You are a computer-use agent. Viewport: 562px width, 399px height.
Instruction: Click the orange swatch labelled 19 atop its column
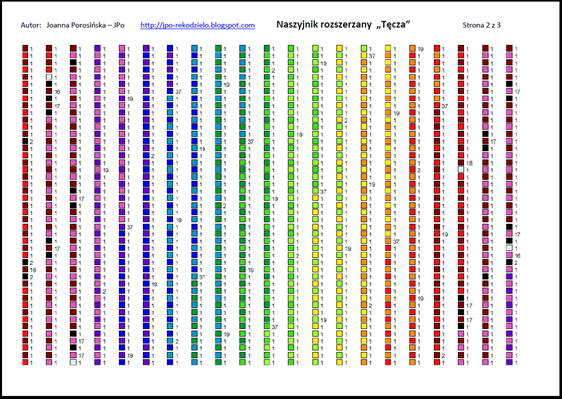413,48
